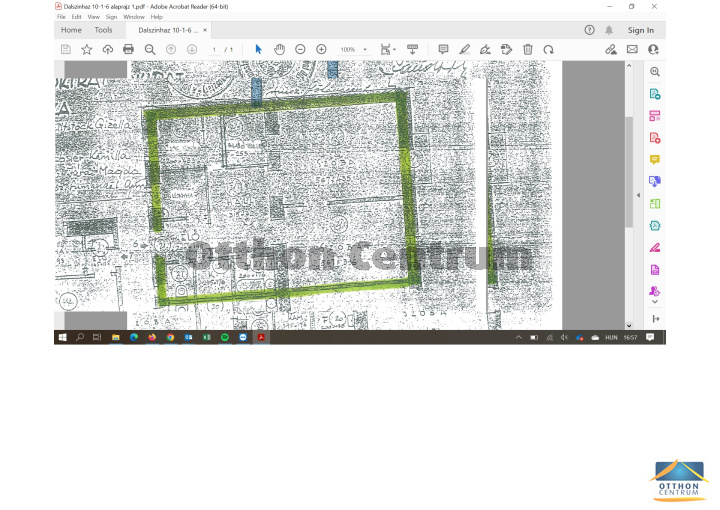Switch to the Home tab
720x510 pixels.
(71, 30)
